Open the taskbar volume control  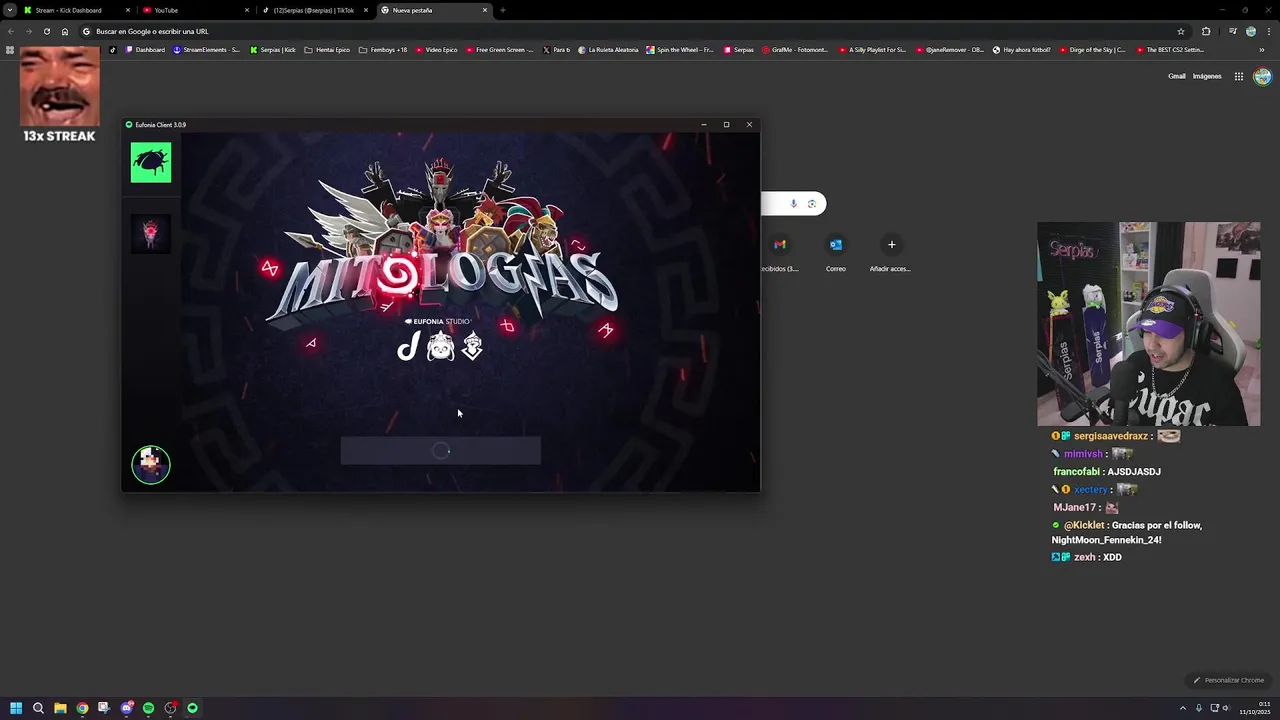coord(1226,708)
